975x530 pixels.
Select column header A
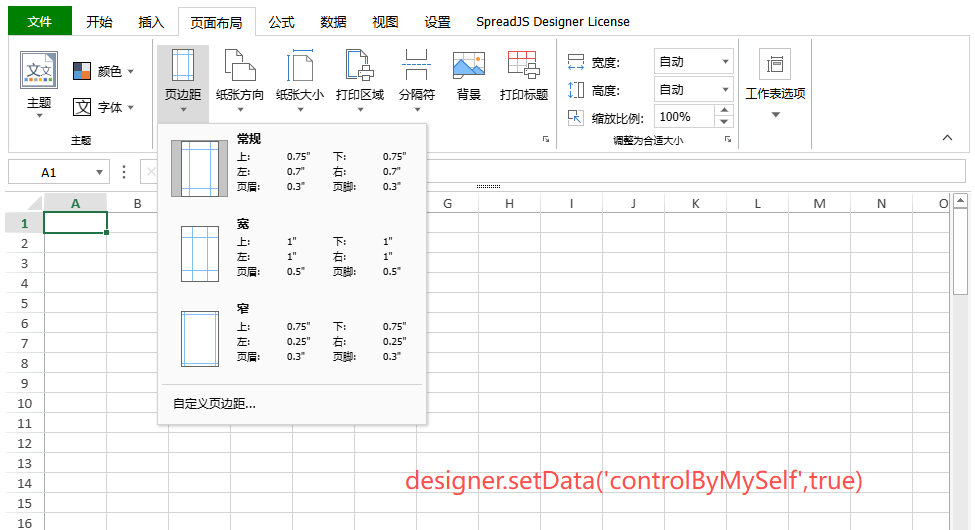pyautogui.click(x=75, y=203)
